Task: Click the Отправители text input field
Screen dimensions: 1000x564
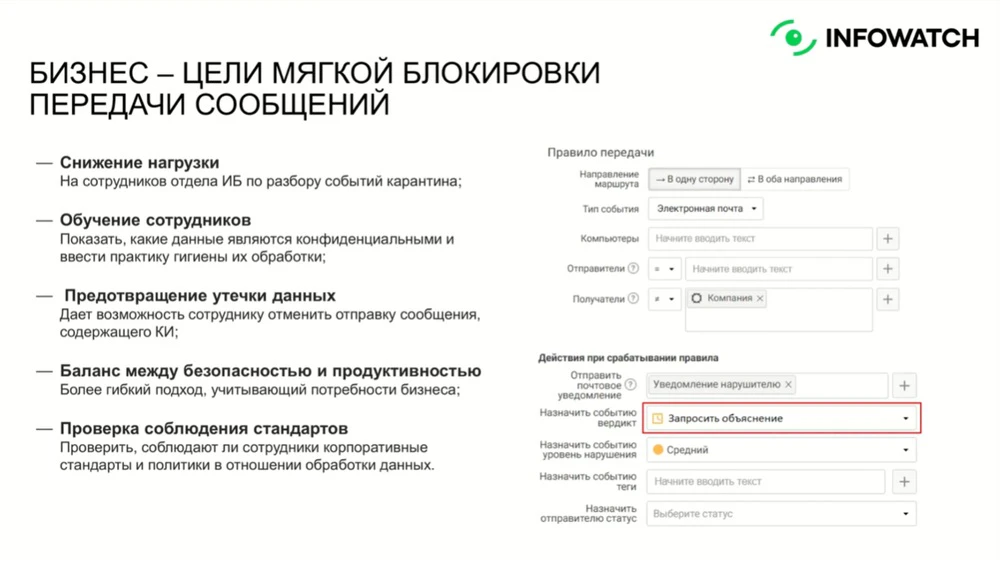Action: (779, 269)
